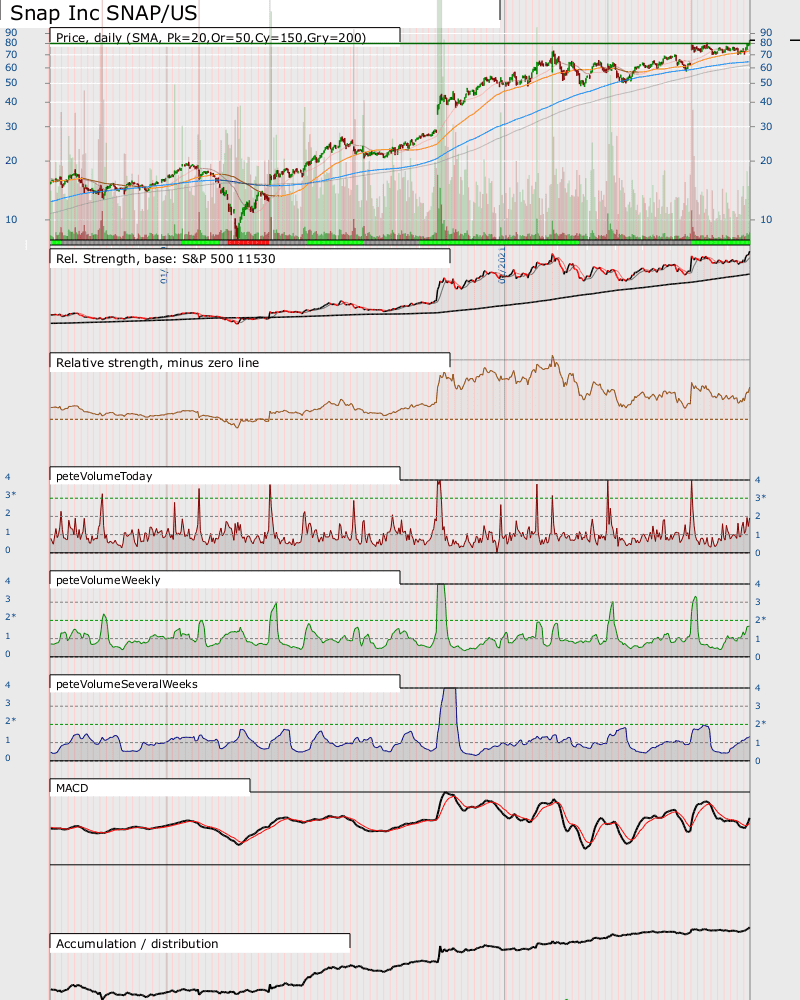
Task: Click the "40" tick on the price chart left axis
Action: [x=11, y=101]
